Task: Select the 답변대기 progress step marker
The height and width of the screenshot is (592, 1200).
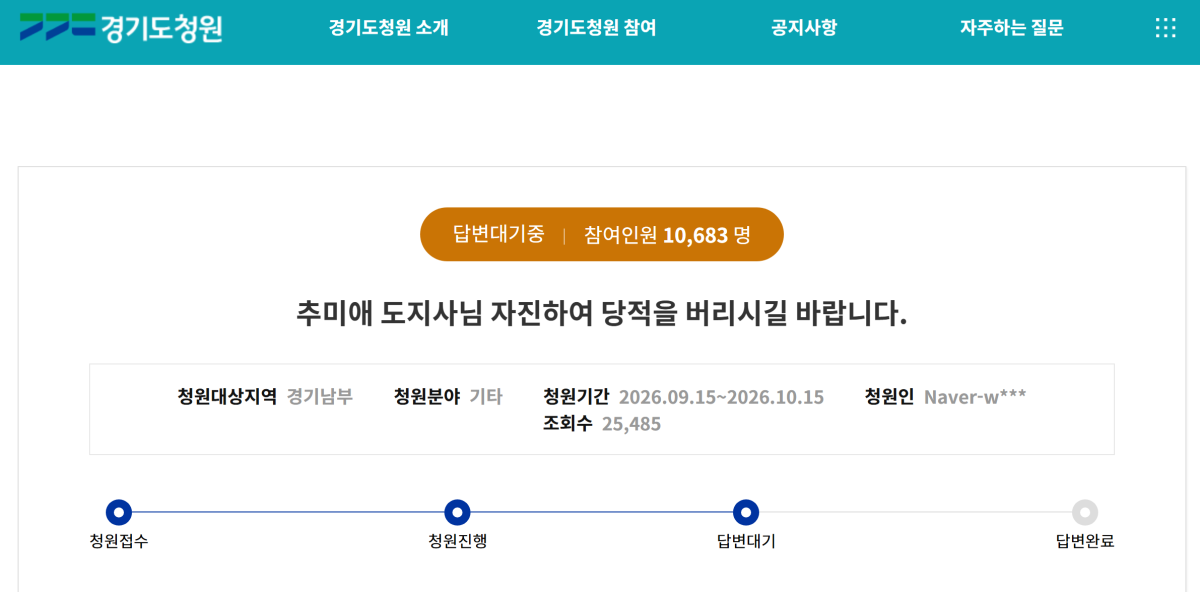Action: click(x=746, y=513)
